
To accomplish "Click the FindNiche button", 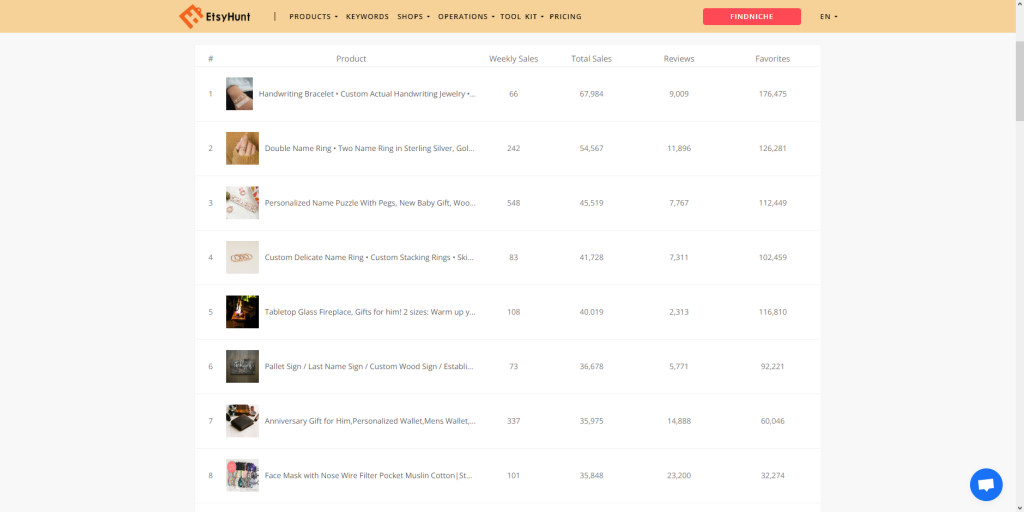I will 751,17.
